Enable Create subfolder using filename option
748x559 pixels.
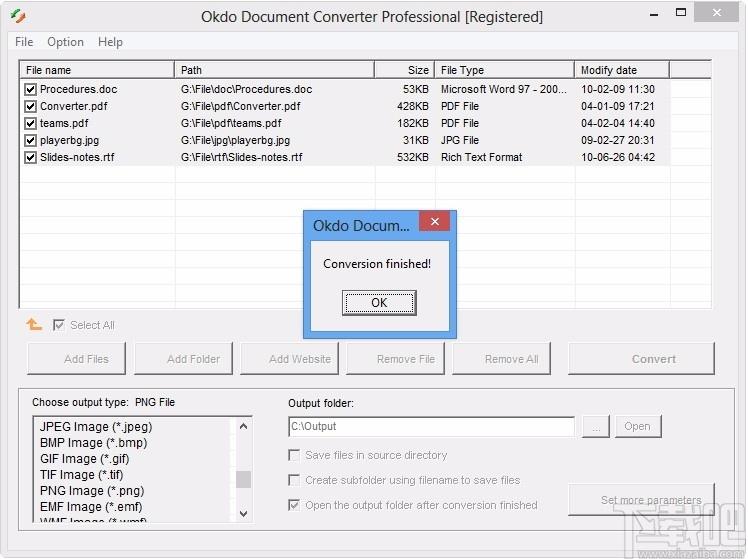[x=294, y=480]
